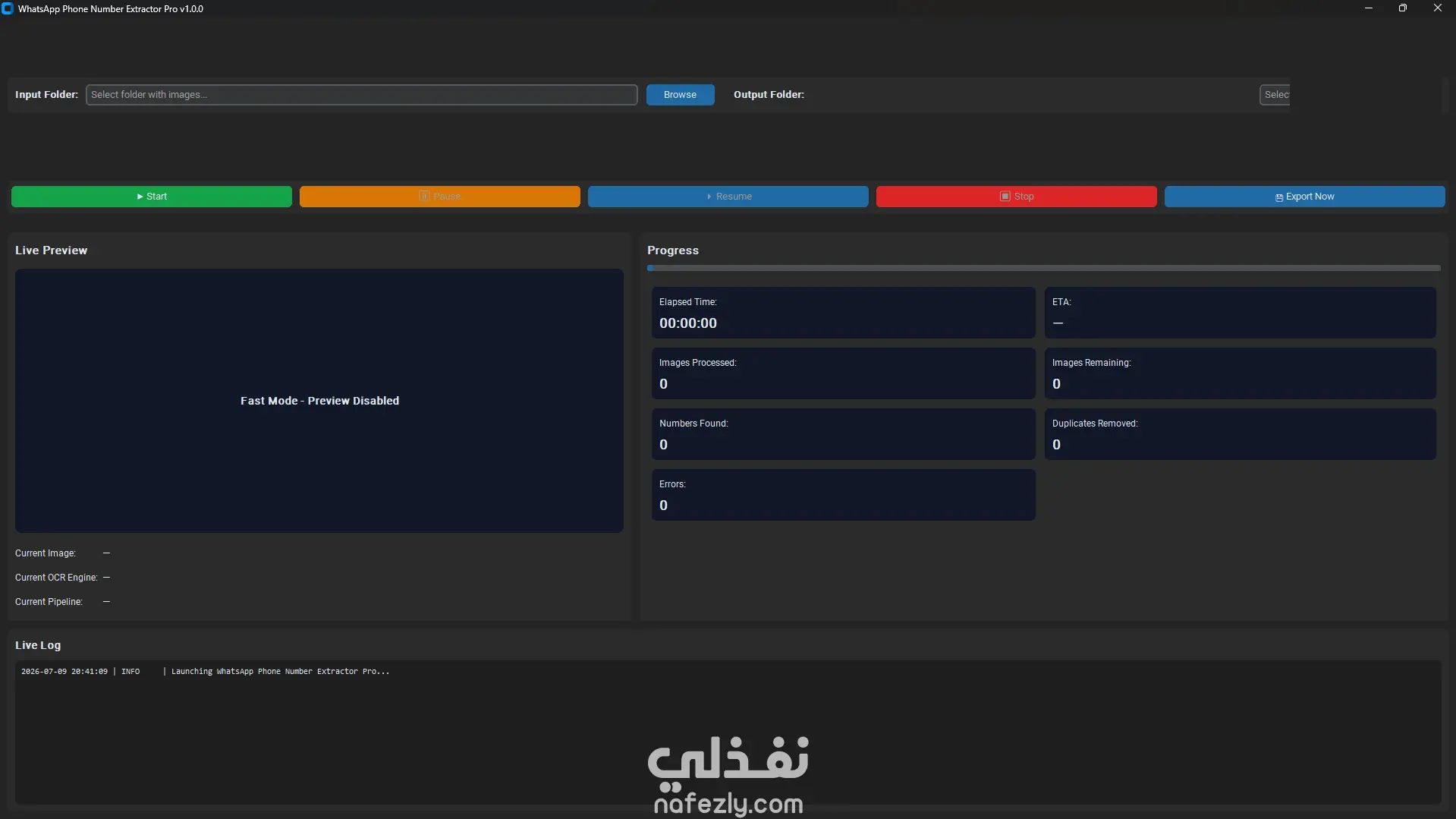Click the Current Image label
This screenshot has width=1456, height=819.
[x=46, y=553]
